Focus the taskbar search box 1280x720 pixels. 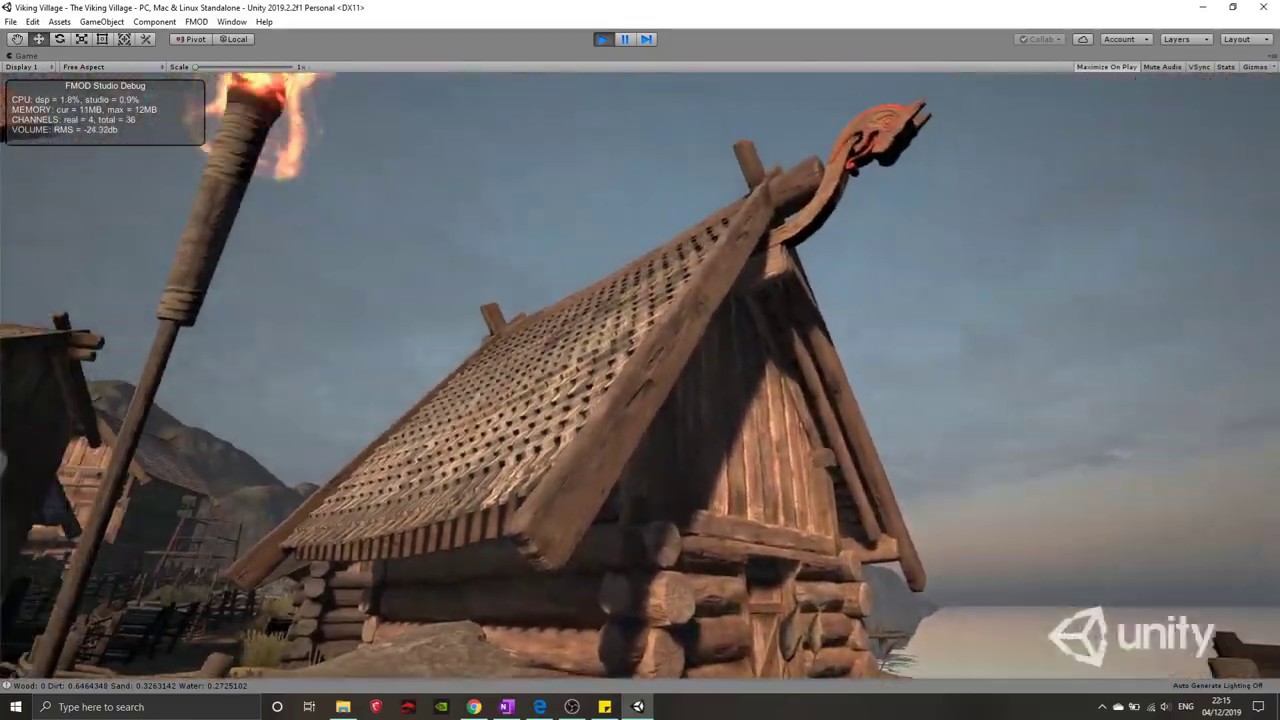(x=146, y=707)
